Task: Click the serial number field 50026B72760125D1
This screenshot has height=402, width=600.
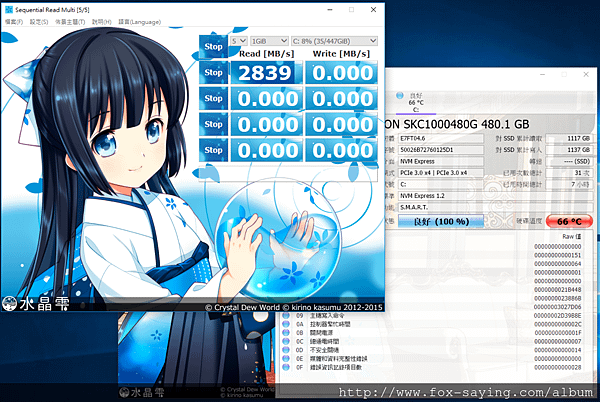Action: (441, 150)
